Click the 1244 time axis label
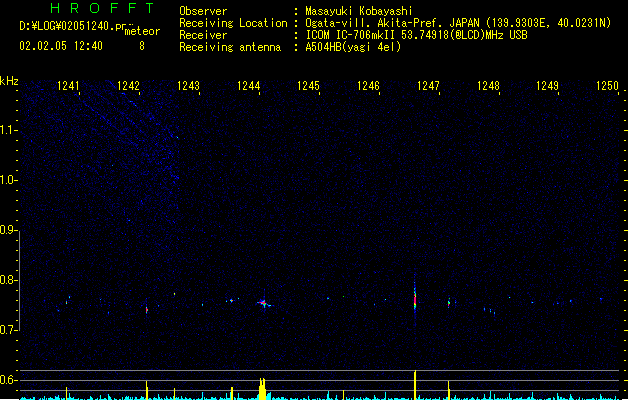 coord(248,86)
